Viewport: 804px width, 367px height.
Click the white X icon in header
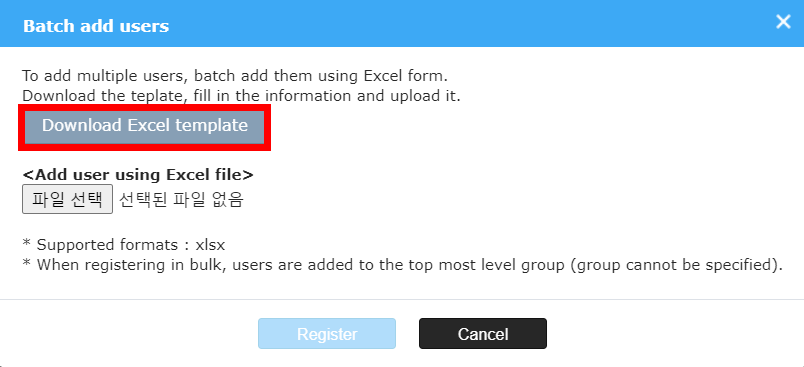(783, 22)
